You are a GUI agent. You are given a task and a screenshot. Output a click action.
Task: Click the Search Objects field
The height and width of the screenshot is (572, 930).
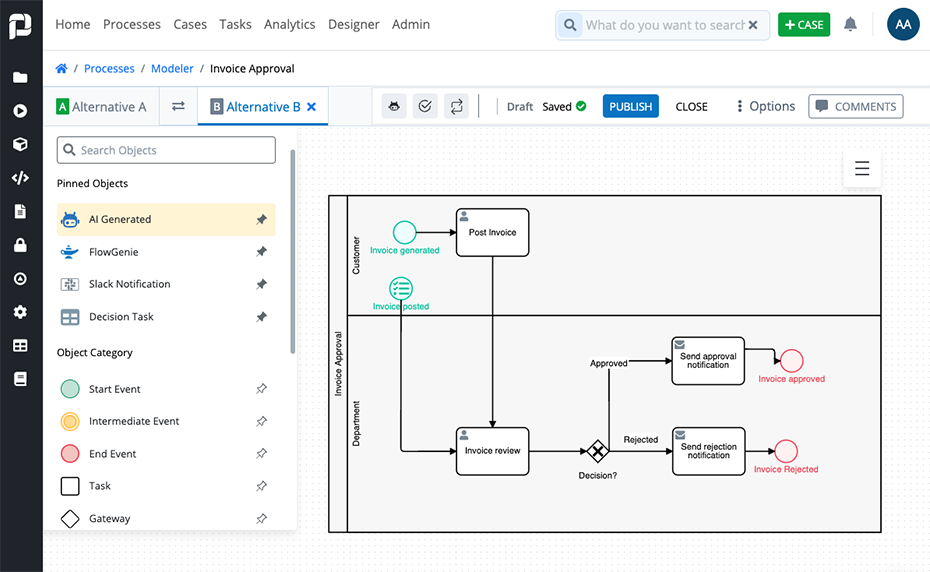tap(166, 150)
